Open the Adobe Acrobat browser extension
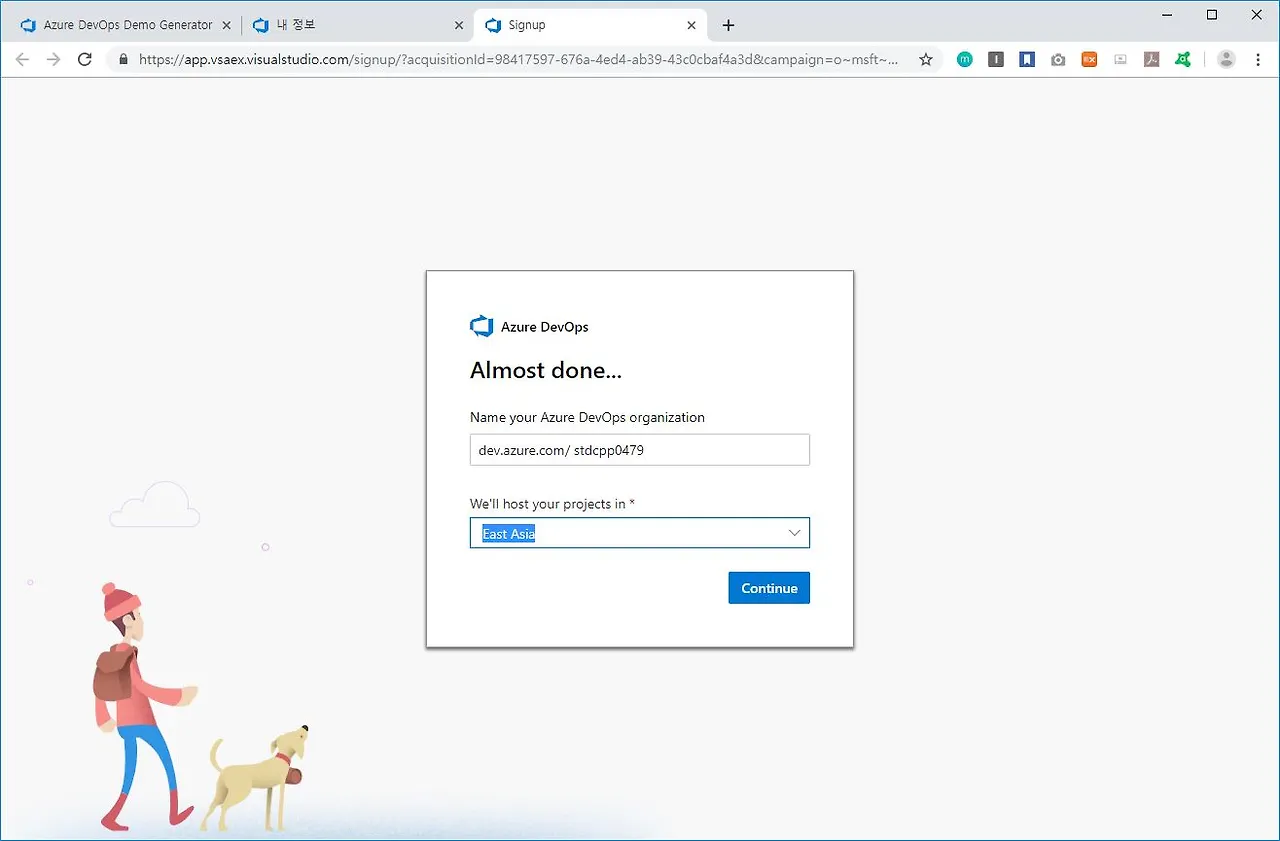This screenshot has height=841, width=1280. point(1151,59)
